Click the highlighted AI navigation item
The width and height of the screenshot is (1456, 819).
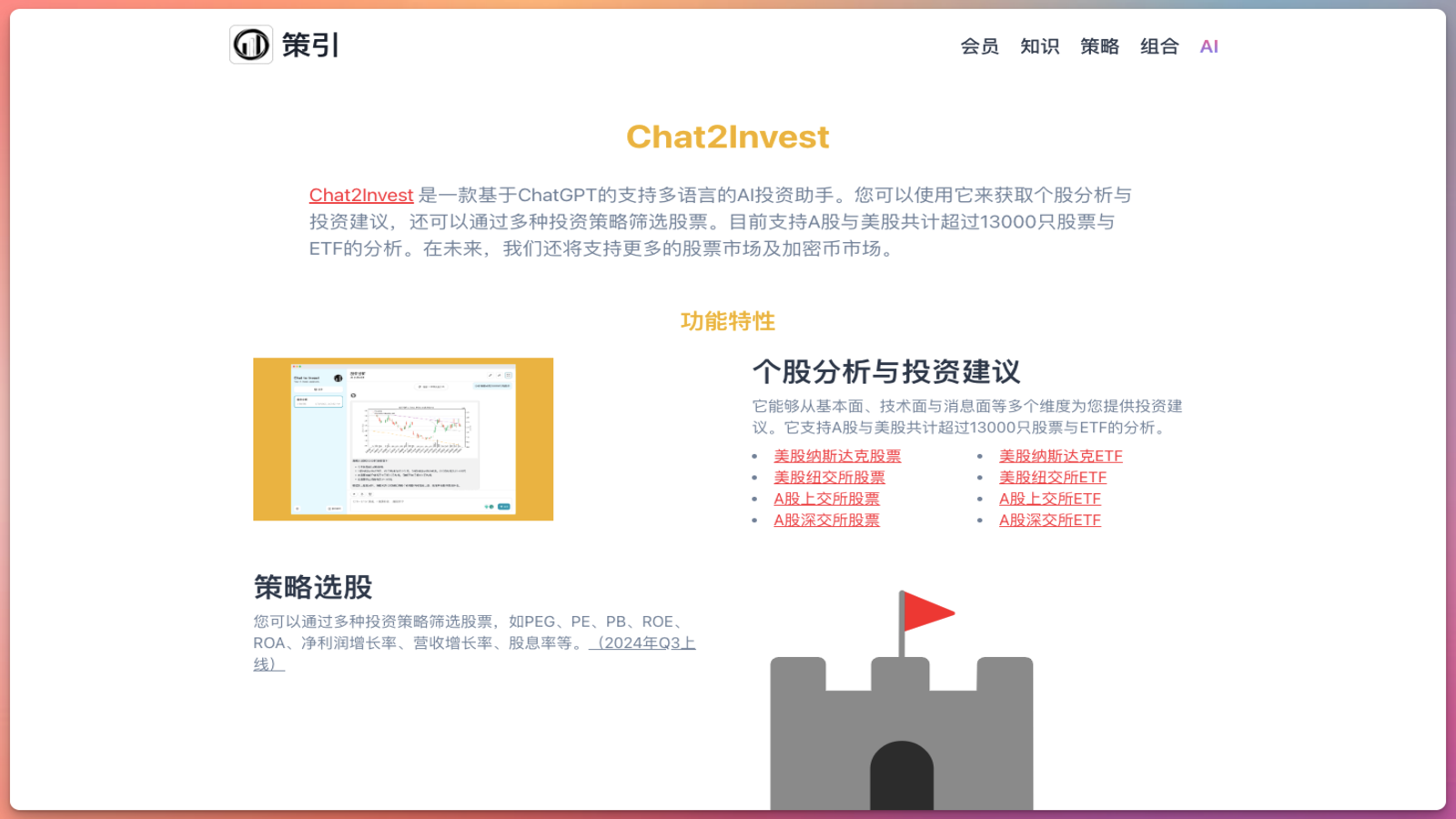1208,45
